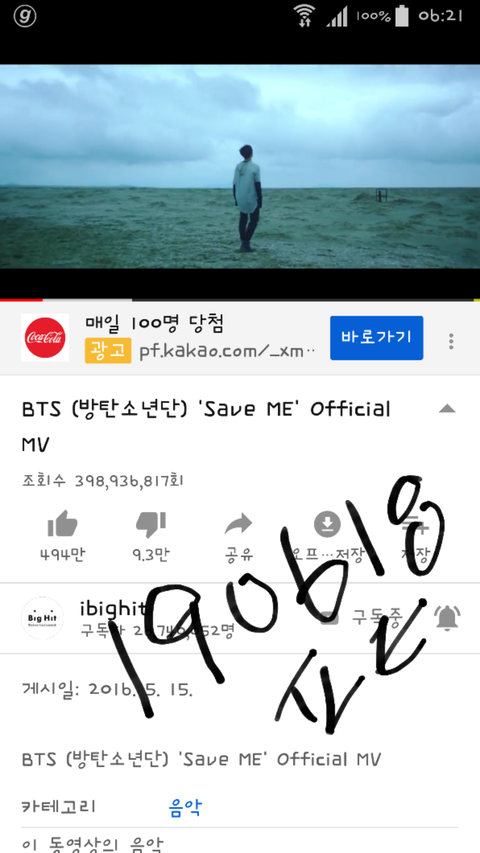
Task: Open the ad's three-dot options menu
Action: click(x=451, y=341)
